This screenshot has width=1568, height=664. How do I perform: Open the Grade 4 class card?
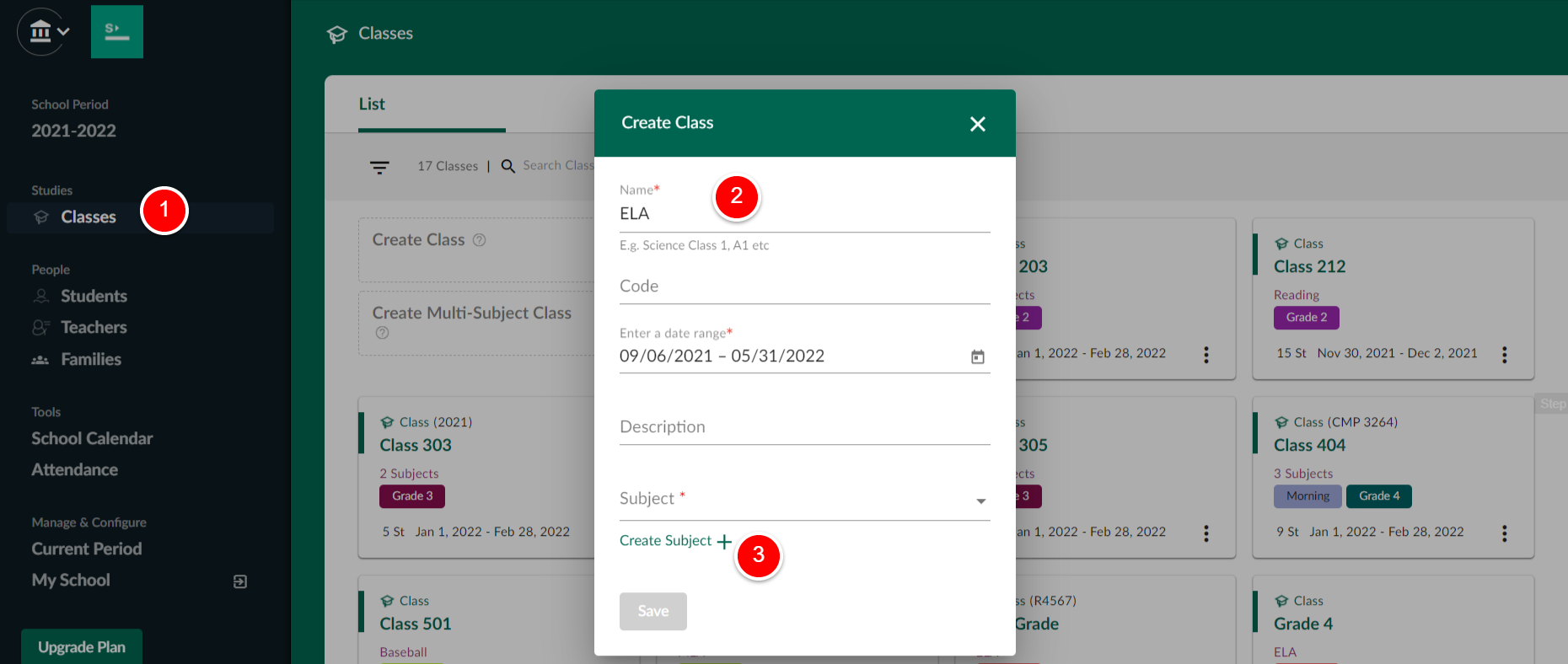[1303, 624]
